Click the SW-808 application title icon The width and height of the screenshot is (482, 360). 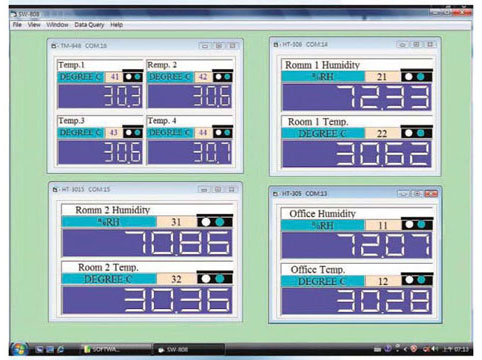(x=14, y=14)
